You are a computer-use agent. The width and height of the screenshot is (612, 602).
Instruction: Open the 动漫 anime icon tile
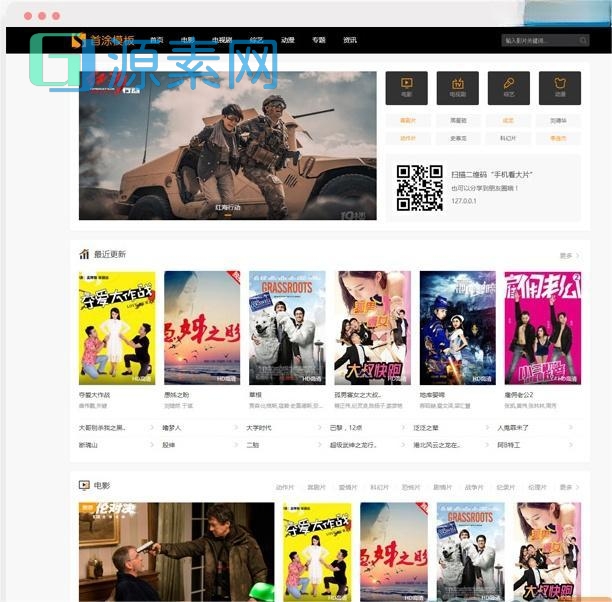coord(559,88)
